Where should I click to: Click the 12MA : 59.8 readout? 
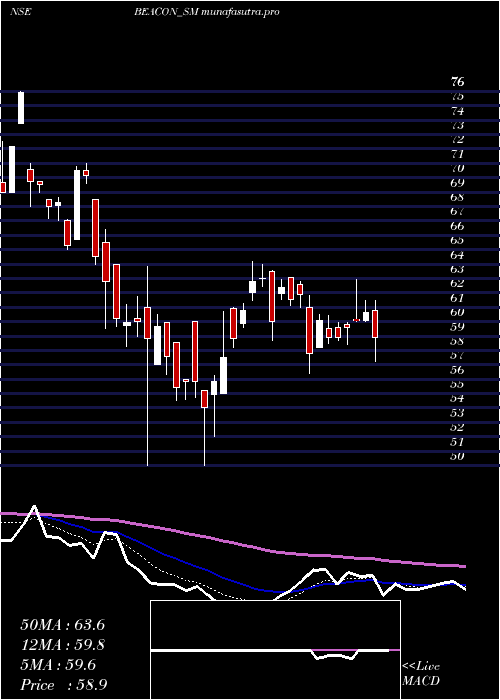coord(63,645)
